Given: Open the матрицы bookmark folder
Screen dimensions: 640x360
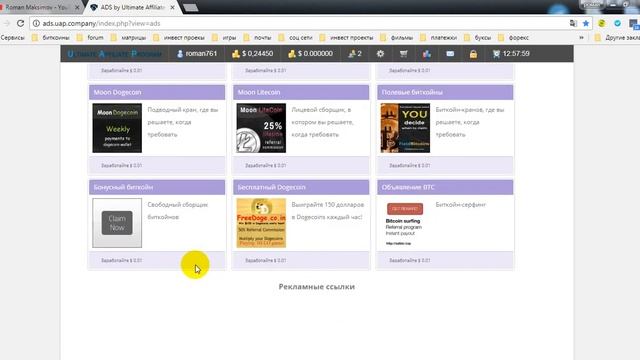Looking at the screenshot, I should [129, 38].
